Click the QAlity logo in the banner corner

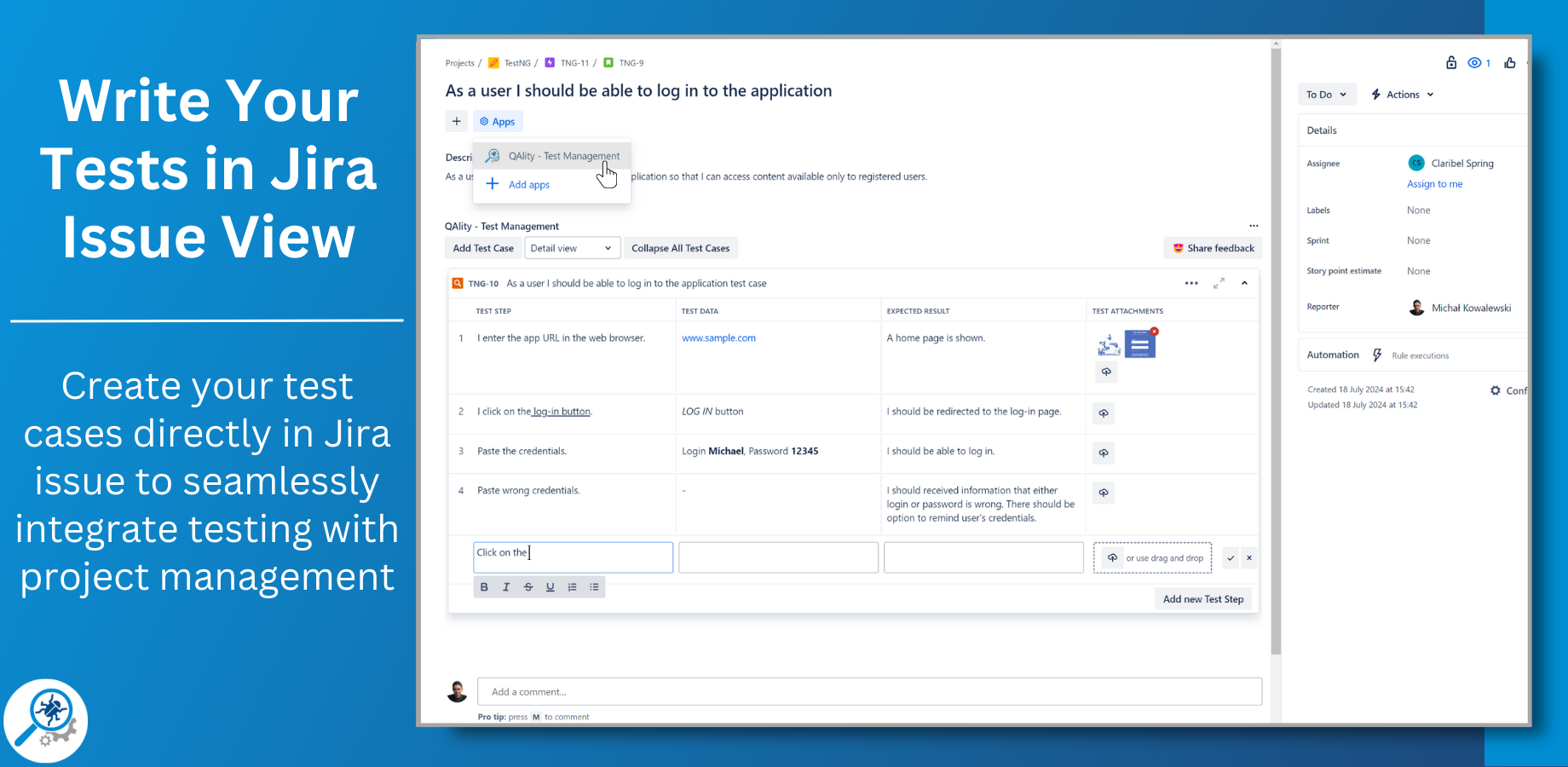[x=47, y=720]
